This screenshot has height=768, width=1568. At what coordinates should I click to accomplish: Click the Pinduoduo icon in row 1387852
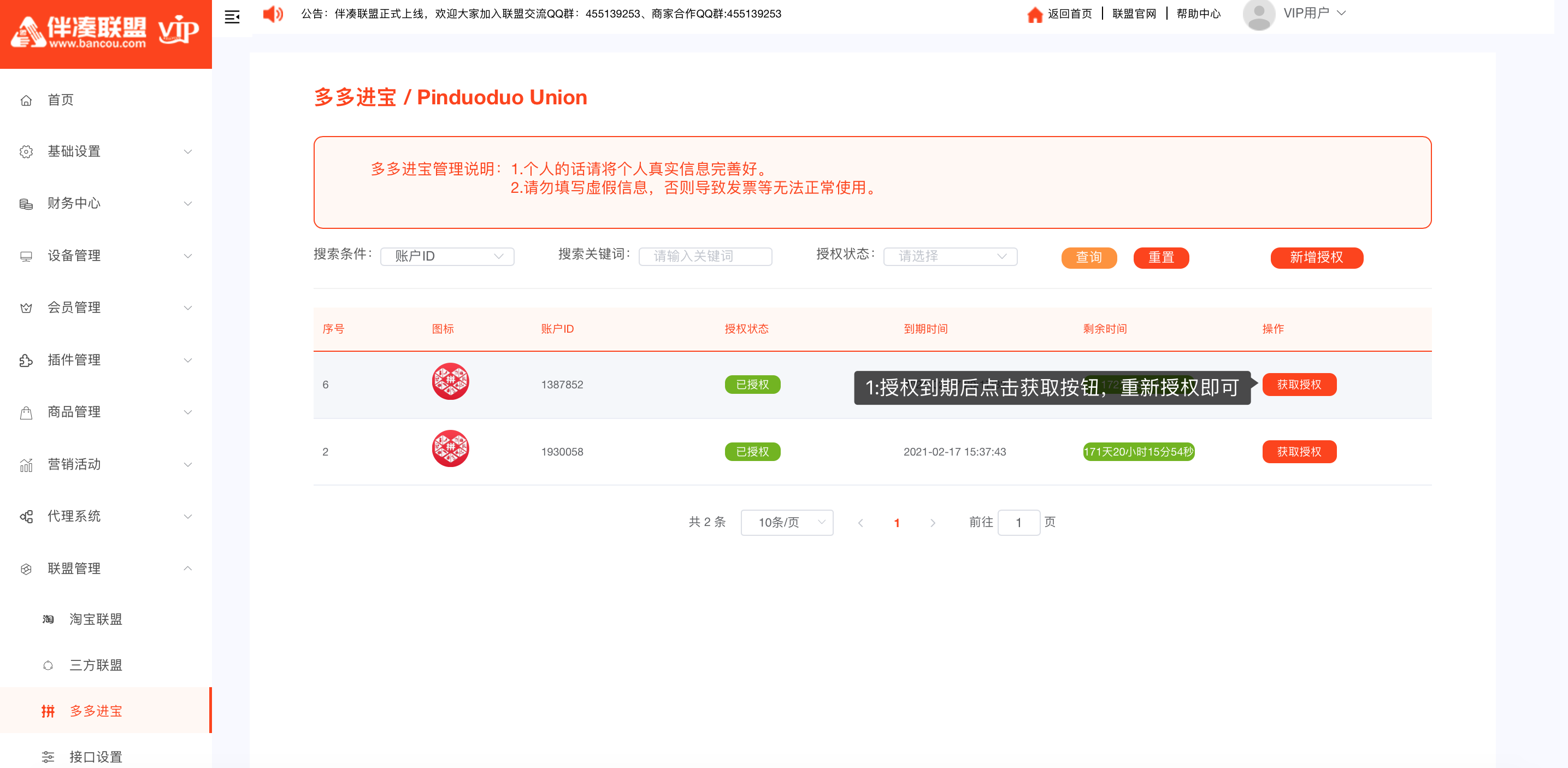tap(450, 382)
